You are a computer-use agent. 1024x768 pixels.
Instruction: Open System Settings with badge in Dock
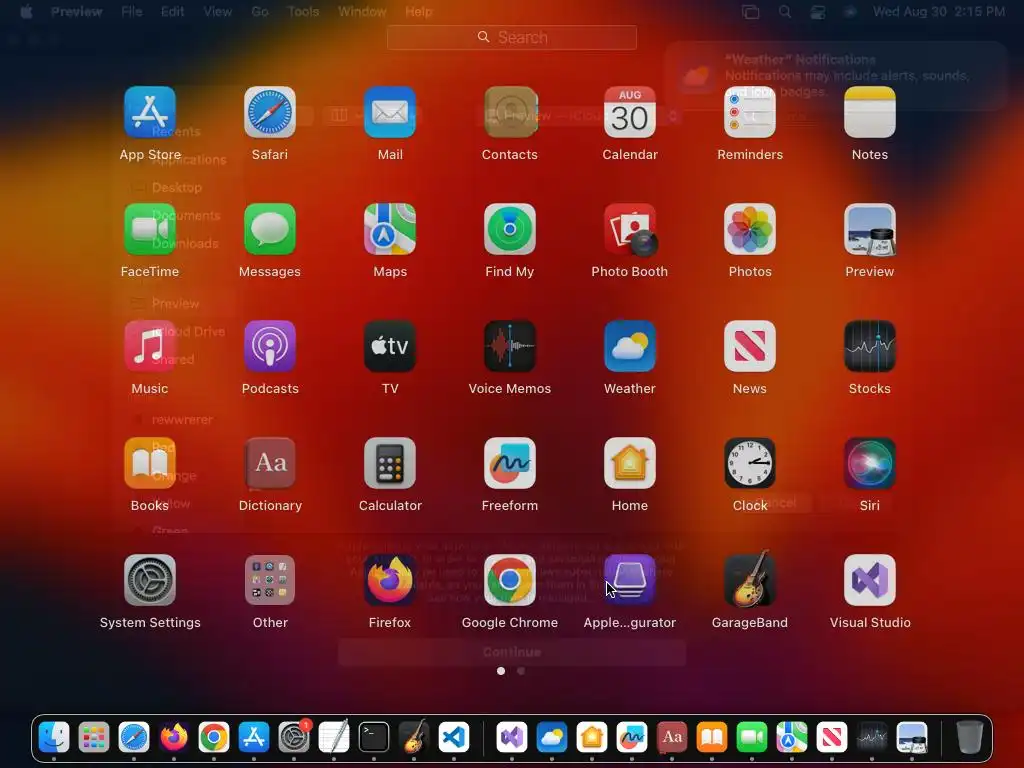294,737
